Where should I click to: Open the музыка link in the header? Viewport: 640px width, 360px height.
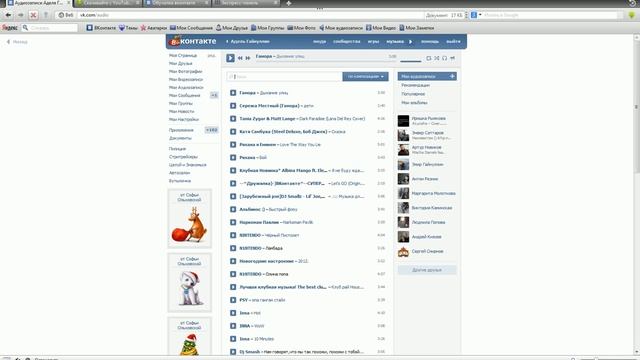point(395,42)
